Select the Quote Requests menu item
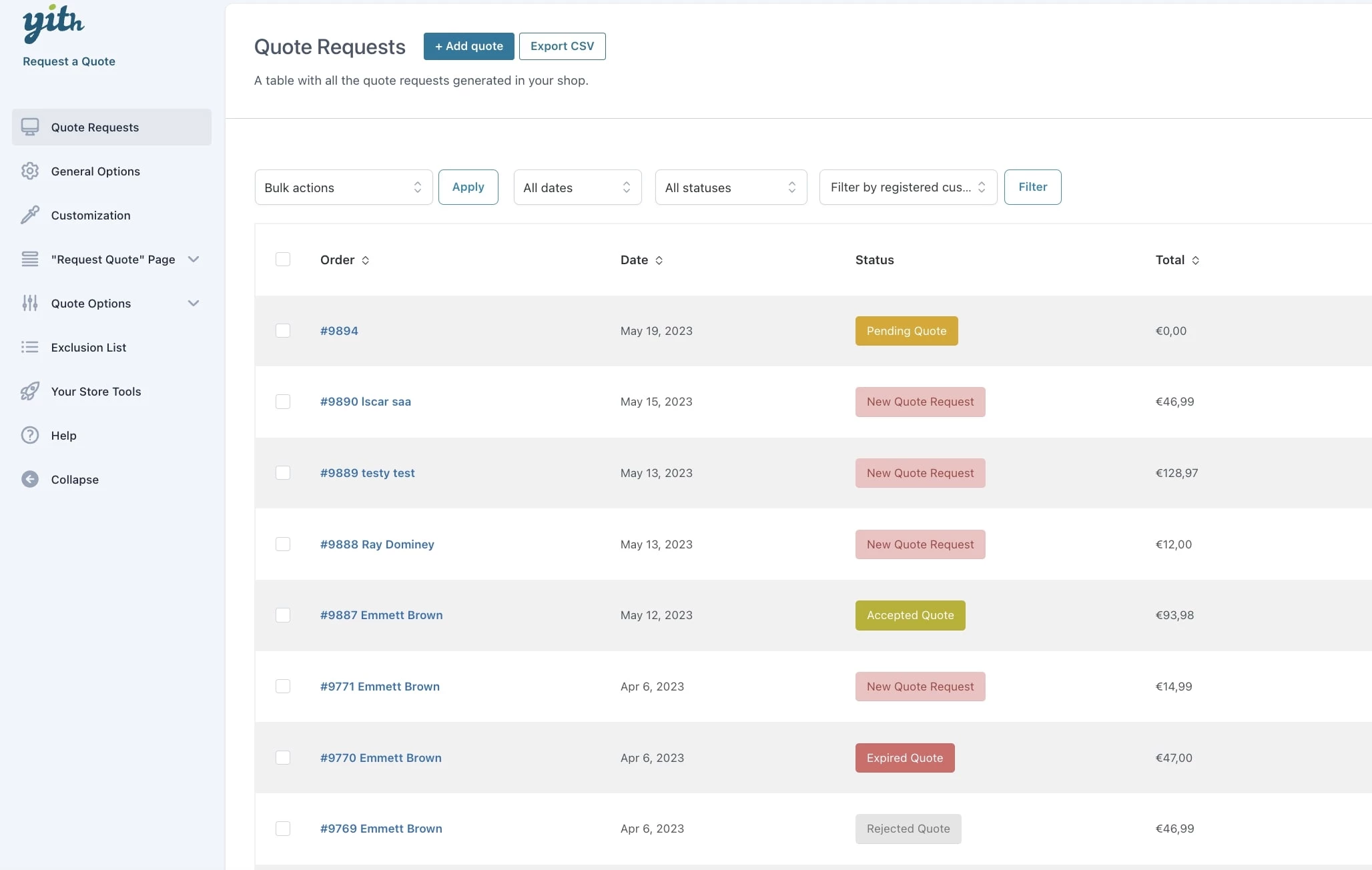 coord(95,127)
